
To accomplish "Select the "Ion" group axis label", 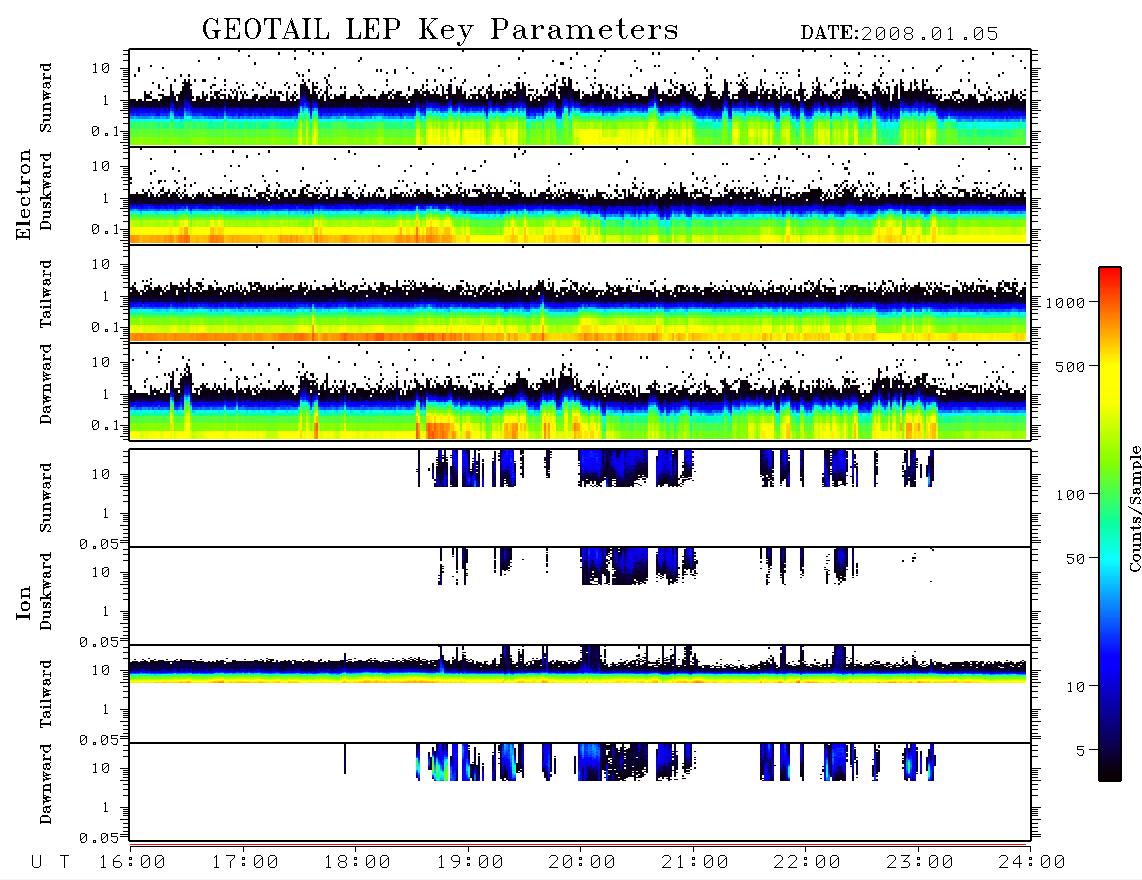I will pyautogui.click(x=23, y=602).
